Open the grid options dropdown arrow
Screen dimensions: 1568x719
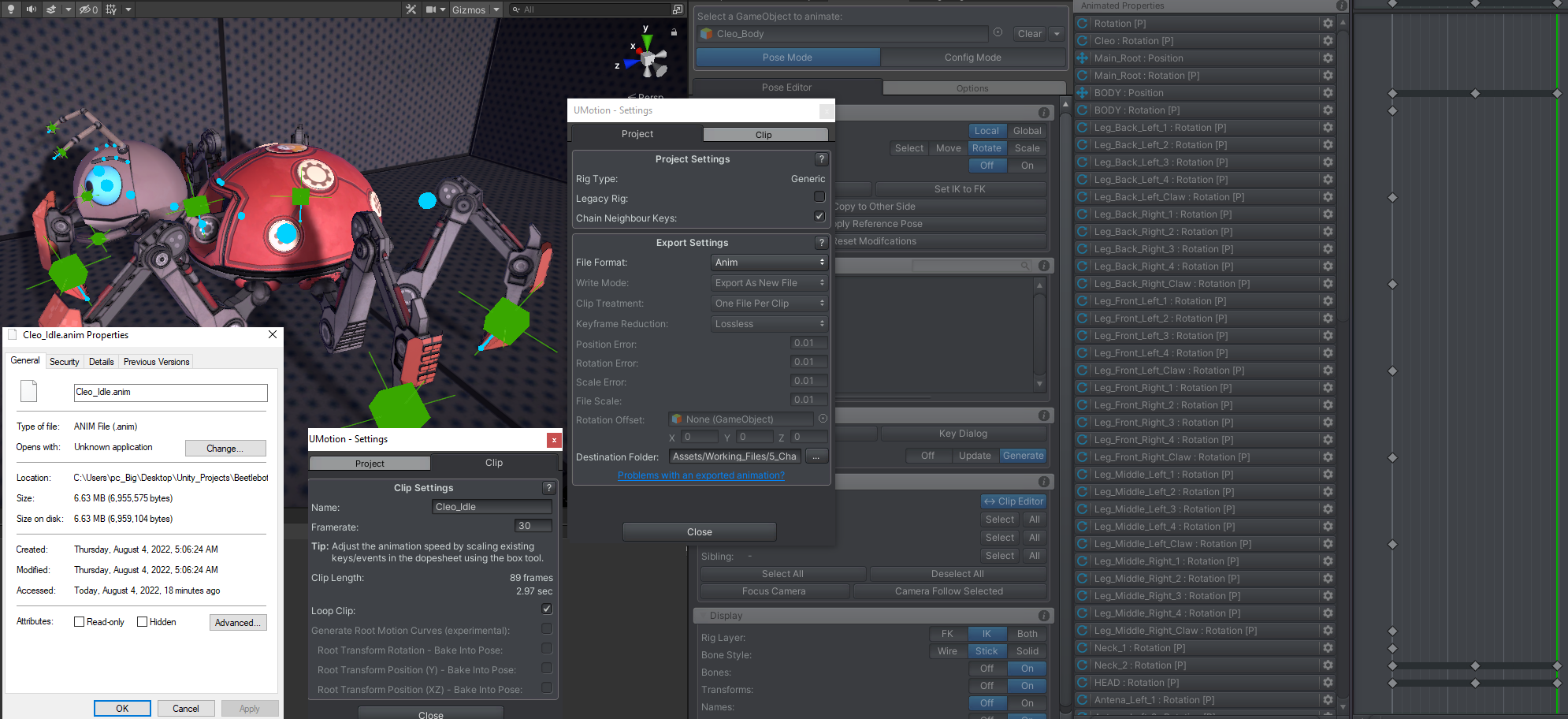click(128, 9)
